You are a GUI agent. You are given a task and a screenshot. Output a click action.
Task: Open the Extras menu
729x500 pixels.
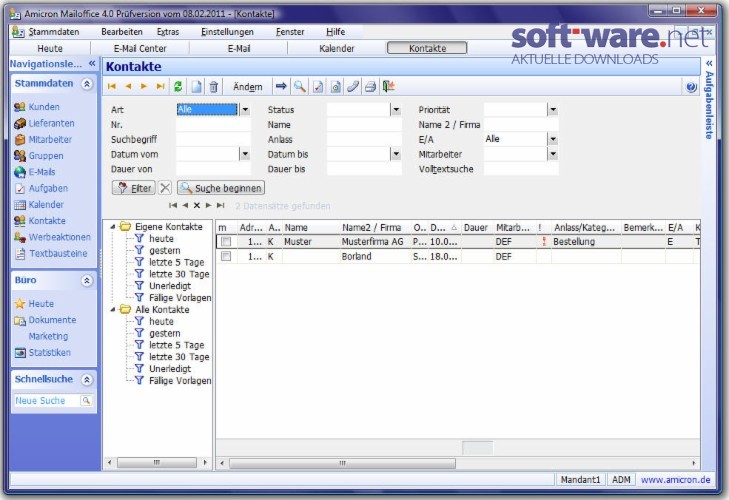(168, 32)
